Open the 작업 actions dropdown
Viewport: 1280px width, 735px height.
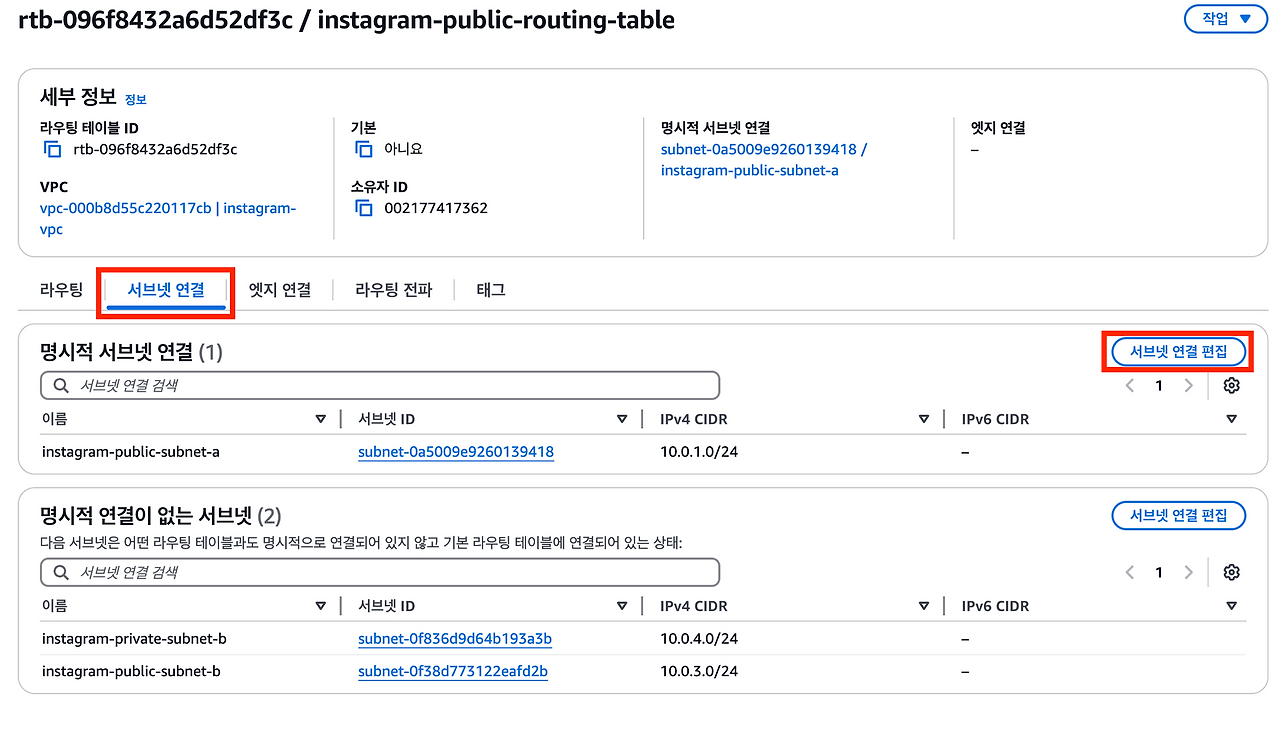(1225, 19)
